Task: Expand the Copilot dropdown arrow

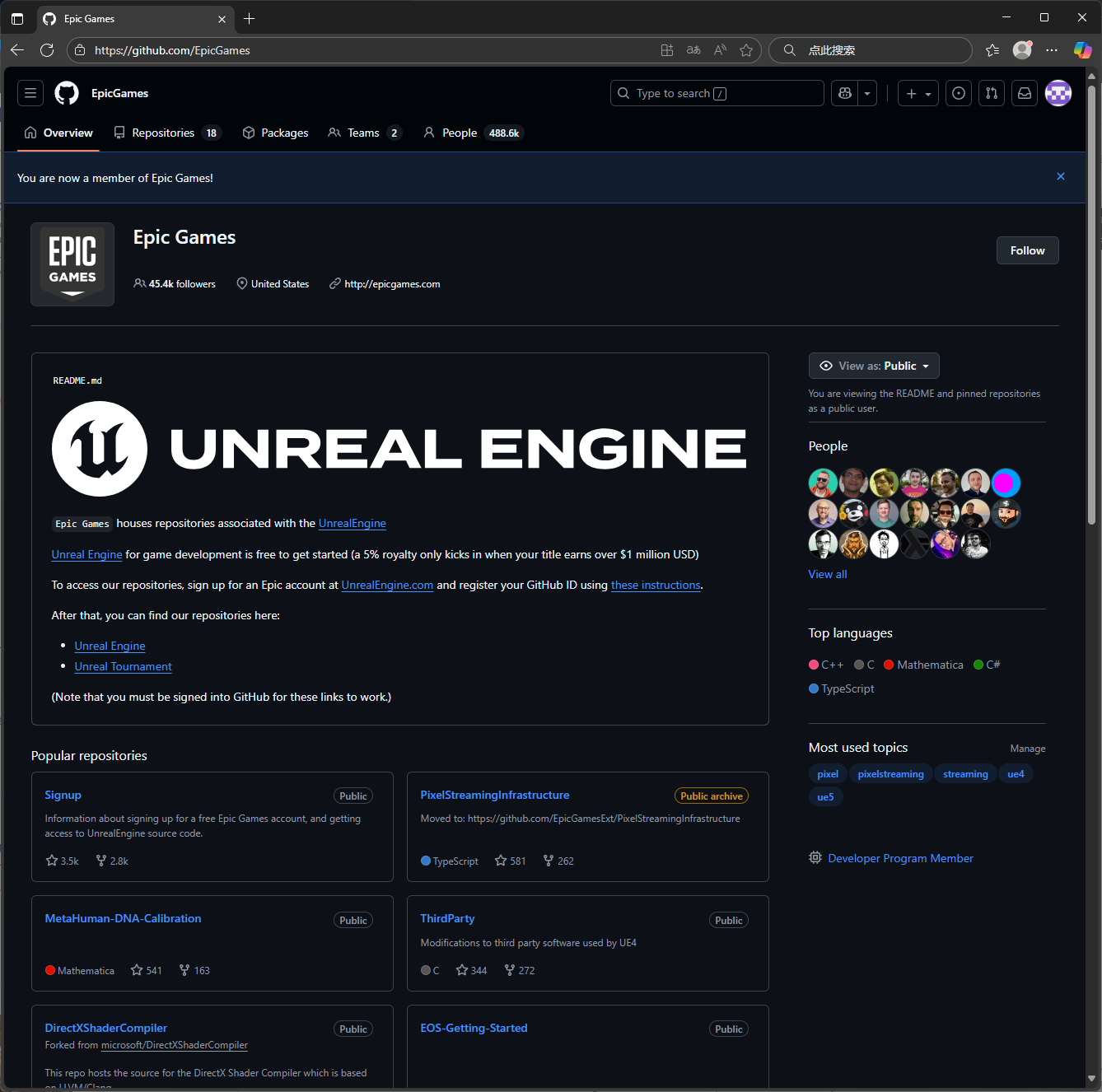Action: click(867, 93)
